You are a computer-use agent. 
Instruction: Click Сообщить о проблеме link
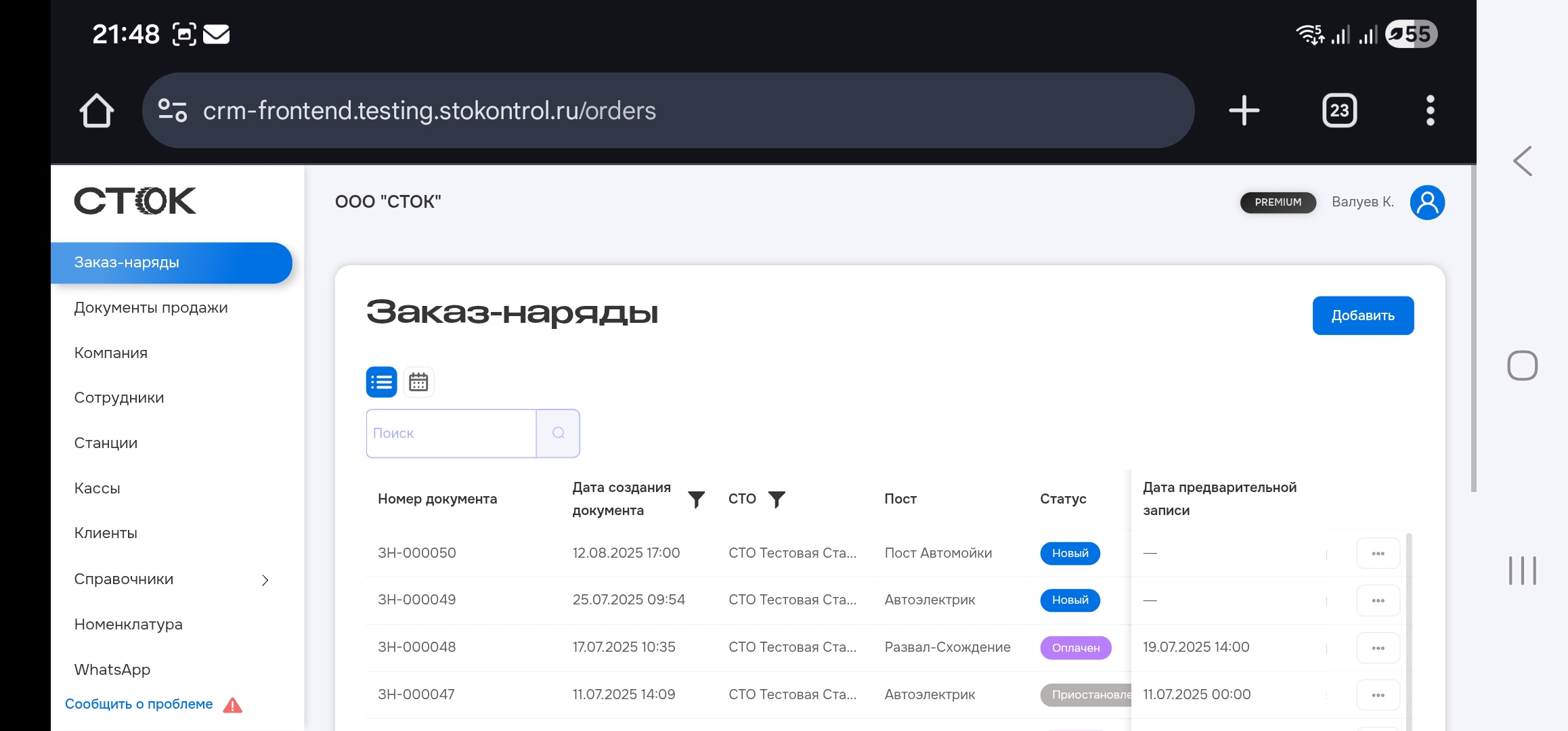(139, 704)
